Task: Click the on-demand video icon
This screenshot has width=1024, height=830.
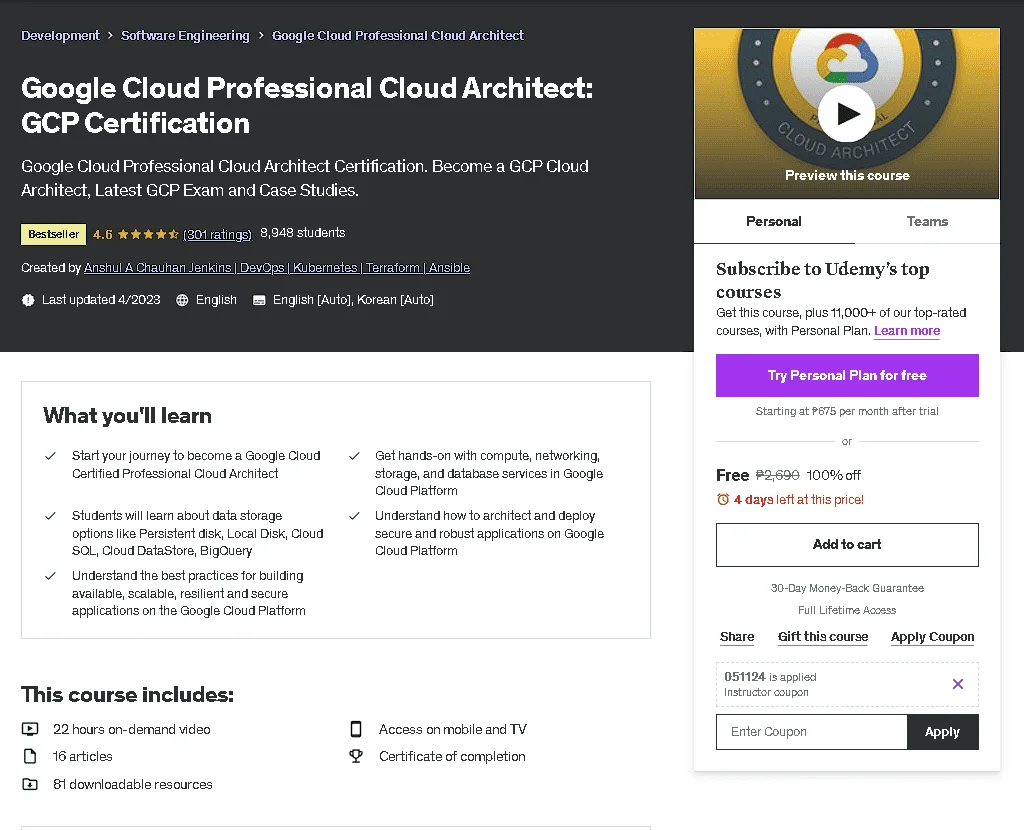Action: (x=30, y=729)
